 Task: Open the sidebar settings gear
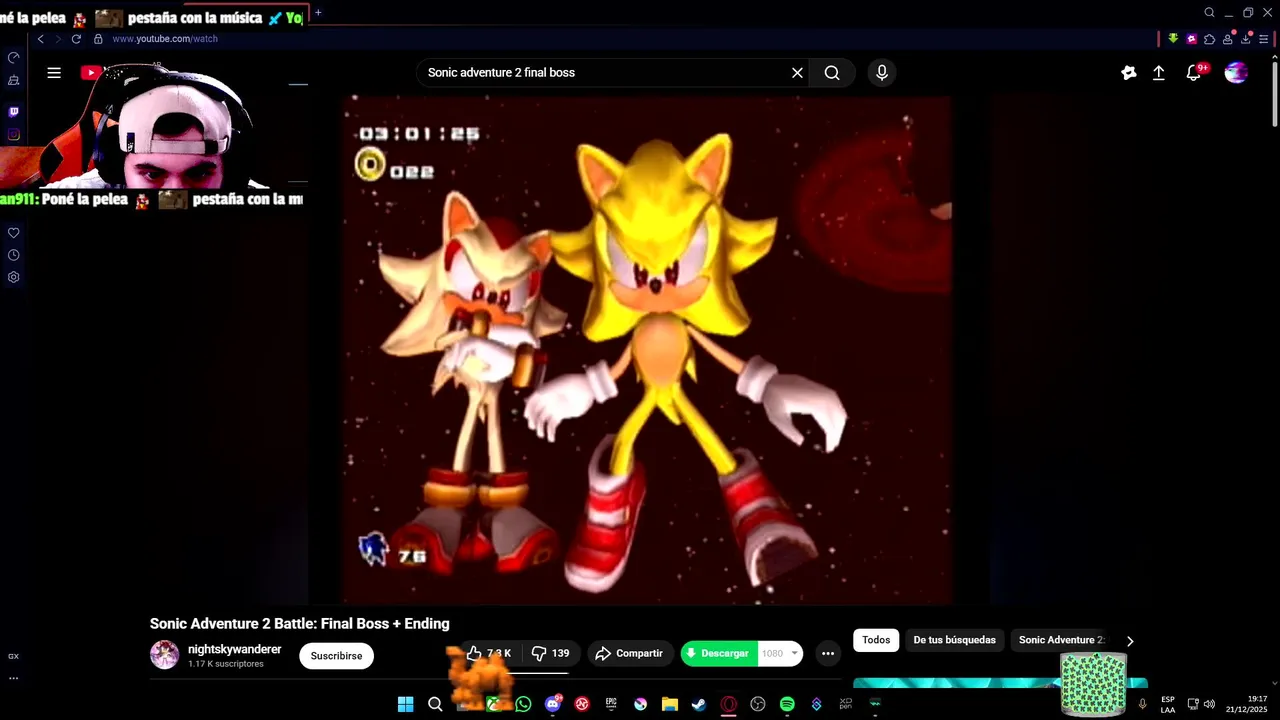pos(13,277)
